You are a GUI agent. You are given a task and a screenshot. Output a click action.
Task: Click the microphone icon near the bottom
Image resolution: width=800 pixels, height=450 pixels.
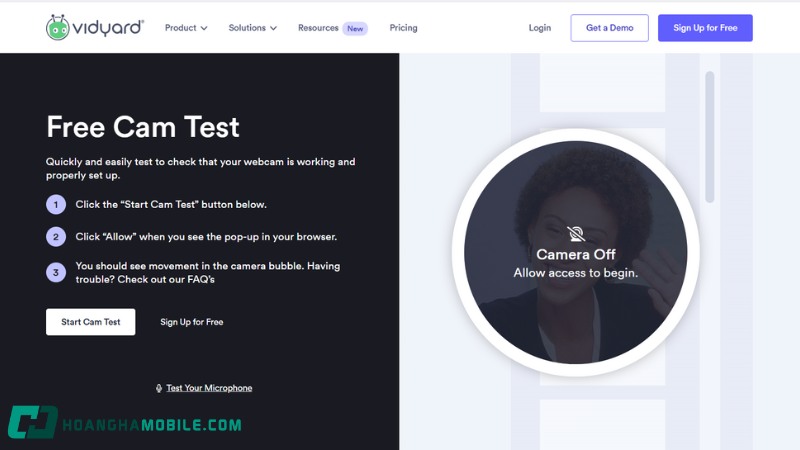[159, 388]
